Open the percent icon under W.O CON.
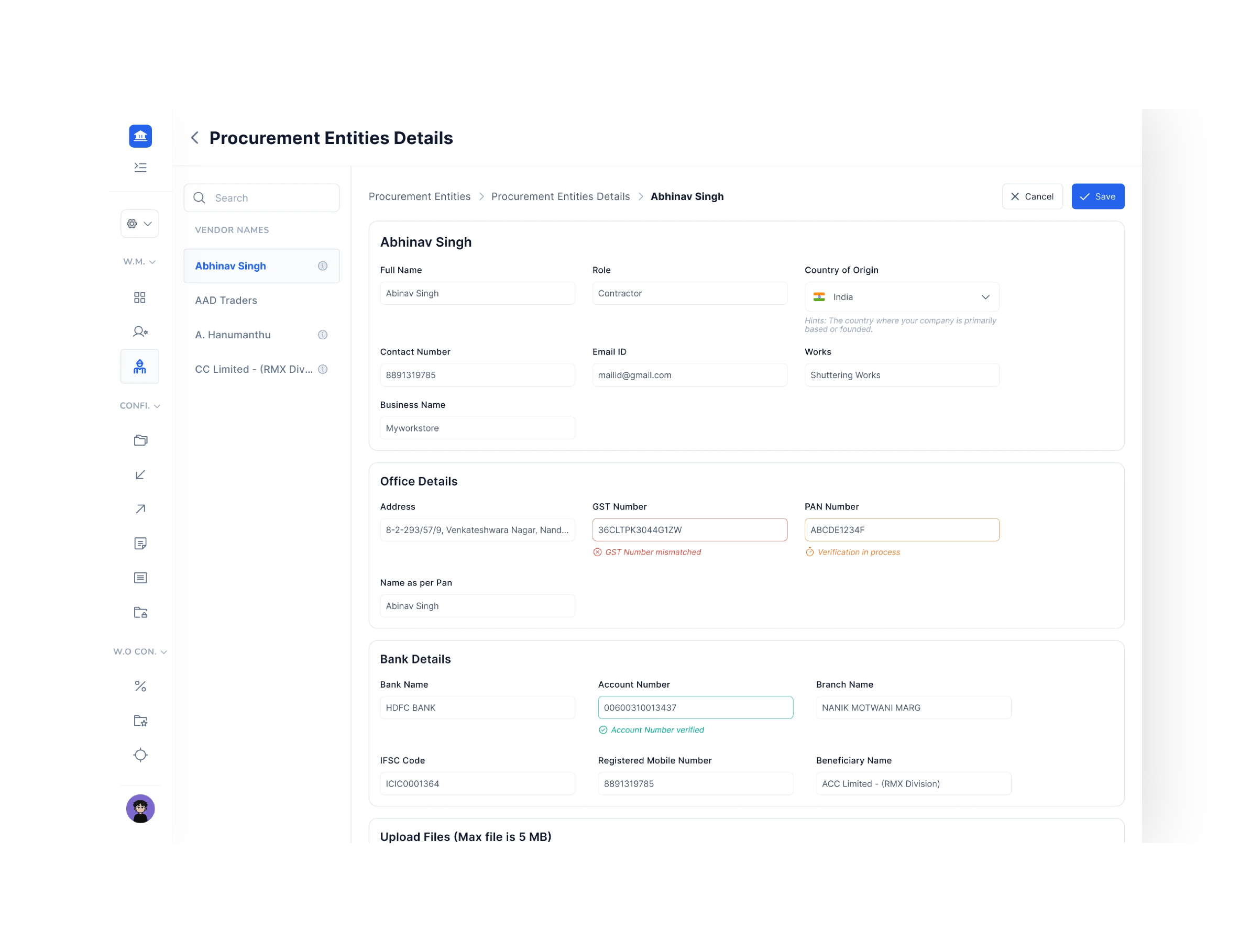Image resolution: width=1251 pixels, height=952 pixels. coord(140,686)
